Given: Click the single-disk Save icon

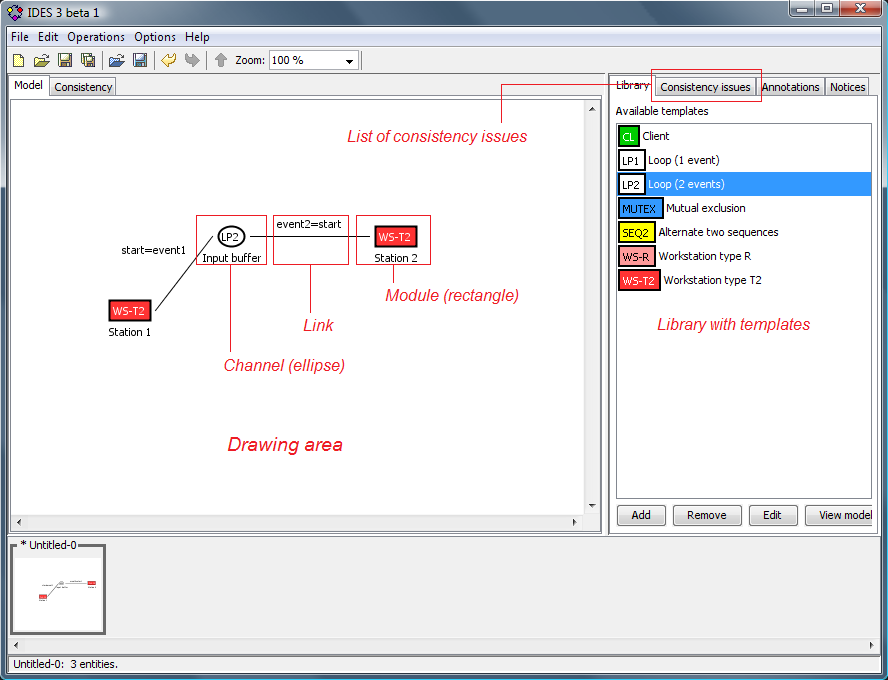Looking at the screenshot, I should click(65, 61).
